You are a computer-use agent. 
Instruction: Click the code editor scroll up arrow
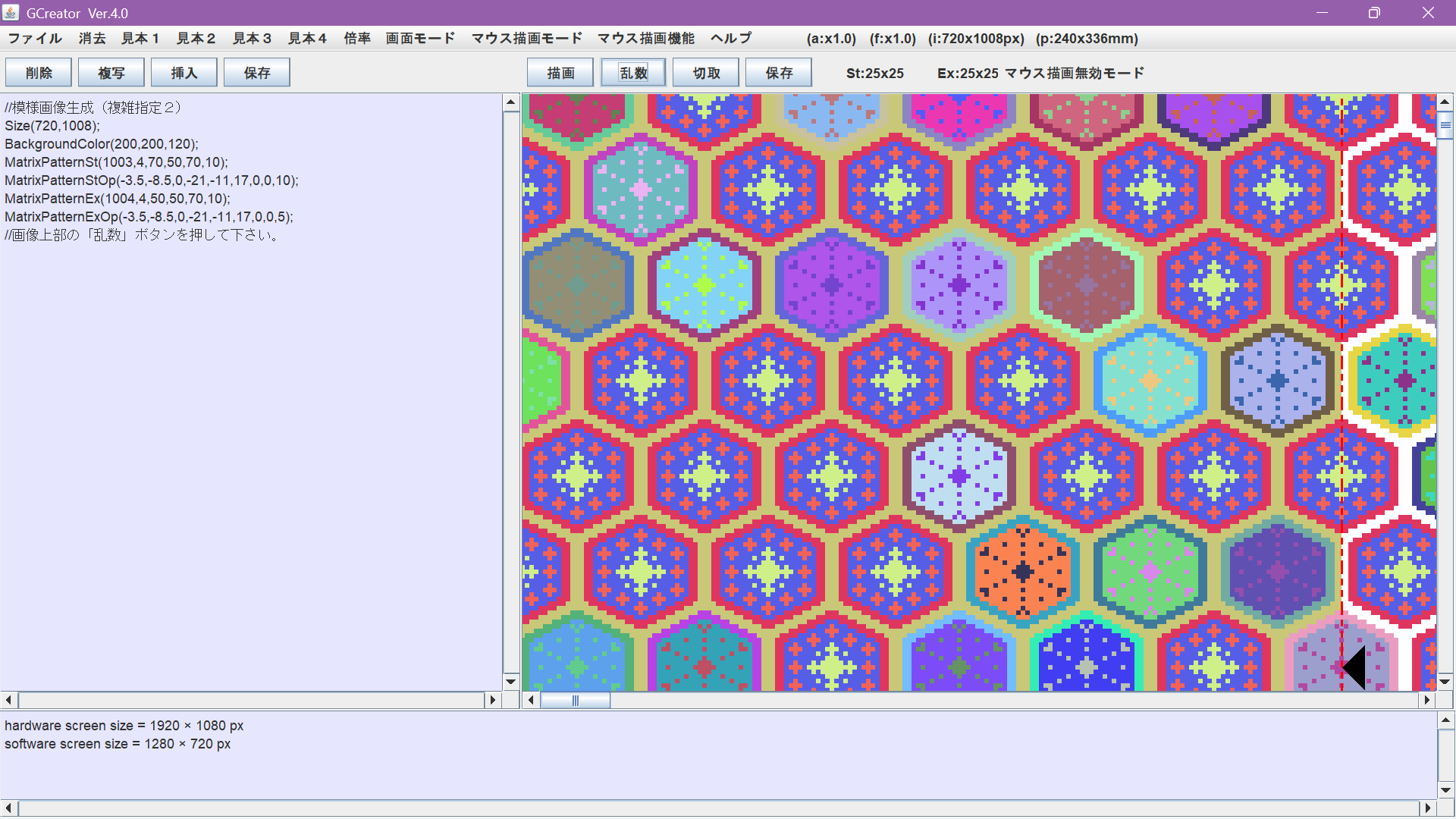[510, 102]
